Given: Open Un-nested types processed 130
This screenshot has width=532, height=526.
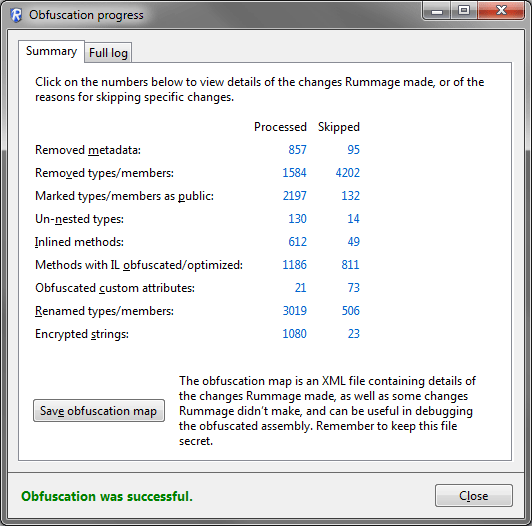Looking at the screenshot, I should pyautogui.click(x=297, y=219).
